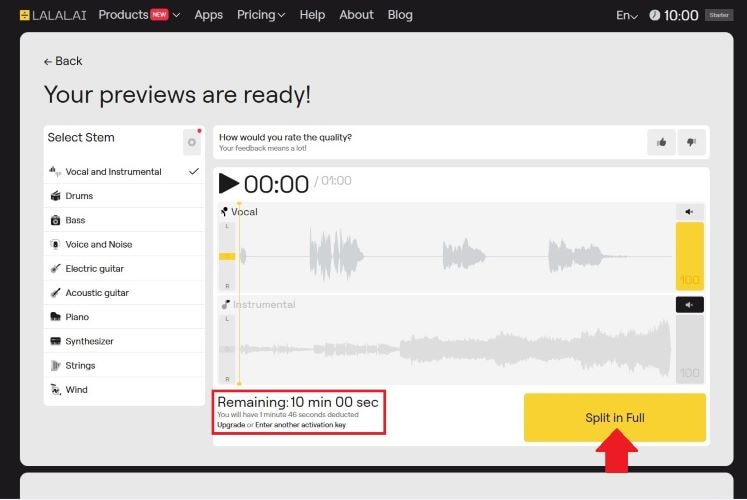Rate quality with thumbs up

(661, 142)
